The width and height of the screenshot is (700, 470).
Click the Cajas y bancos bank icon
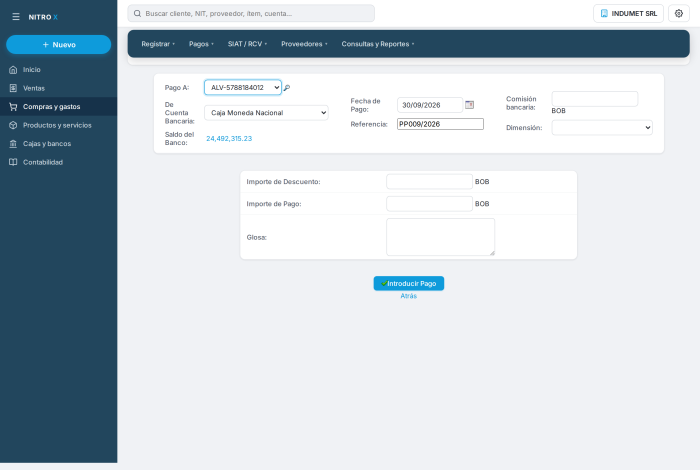coord(13,144)
